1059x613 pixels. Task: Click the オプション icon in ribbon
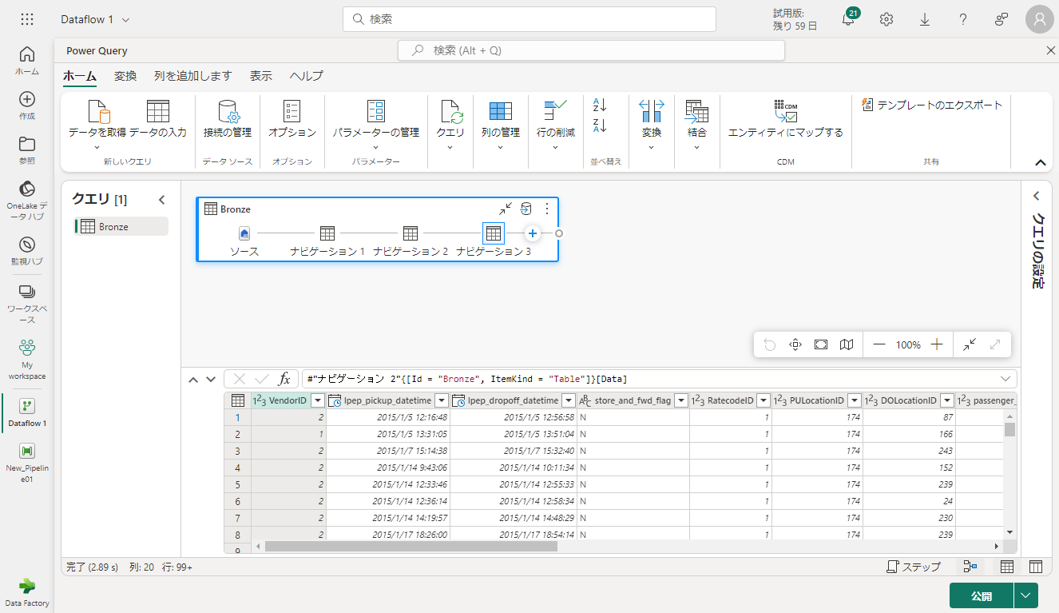(292, 112)
